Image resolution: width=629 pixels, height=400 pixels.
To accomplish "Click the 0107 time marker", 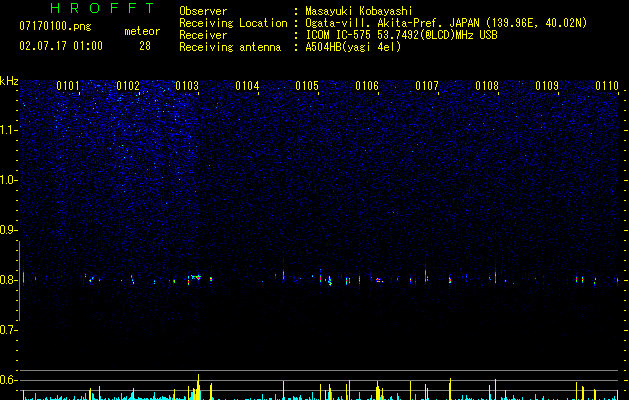I will (427, 86).
